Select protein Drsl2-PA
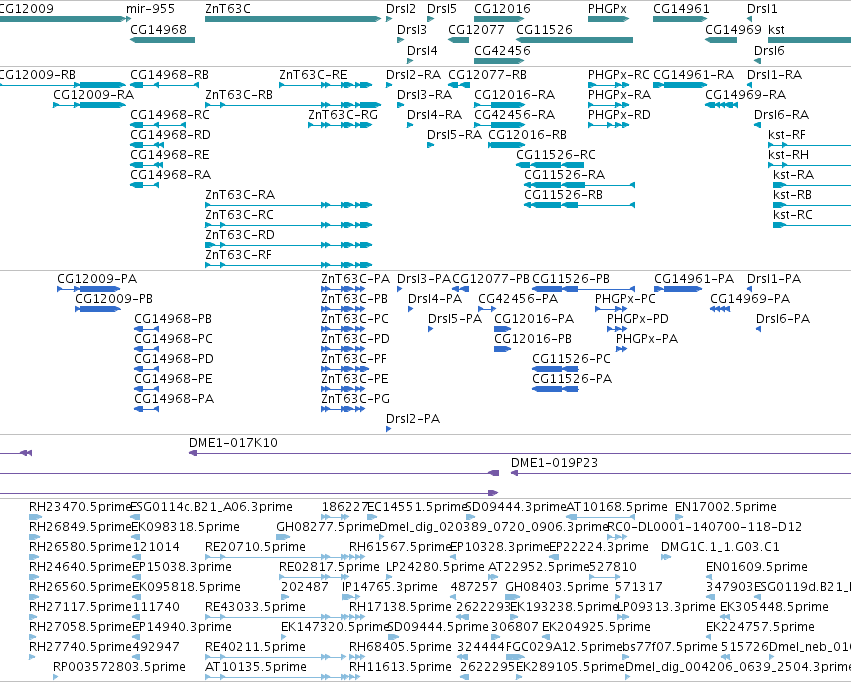Image resolution: width=851 pixels, height=682 pixels. pyautogui.click(x=389, y=429)
